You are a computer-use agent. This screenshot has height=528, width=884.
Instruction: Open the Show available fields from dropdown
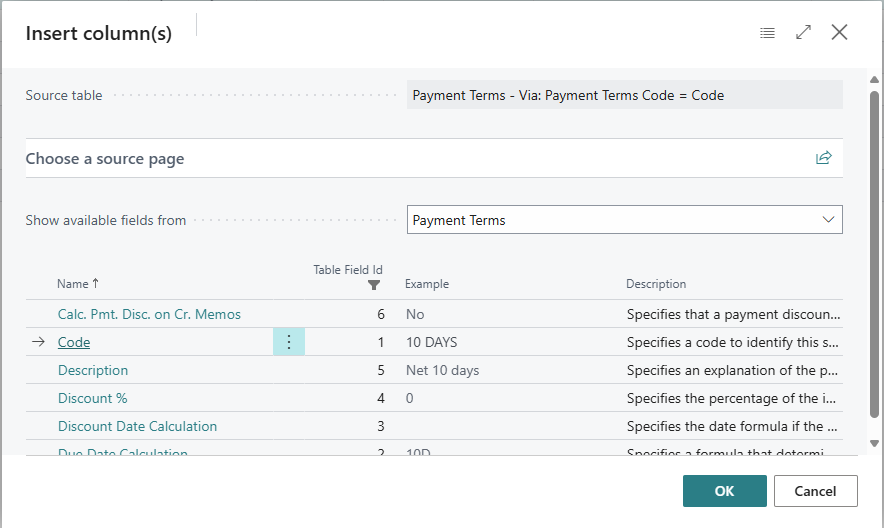624,220
